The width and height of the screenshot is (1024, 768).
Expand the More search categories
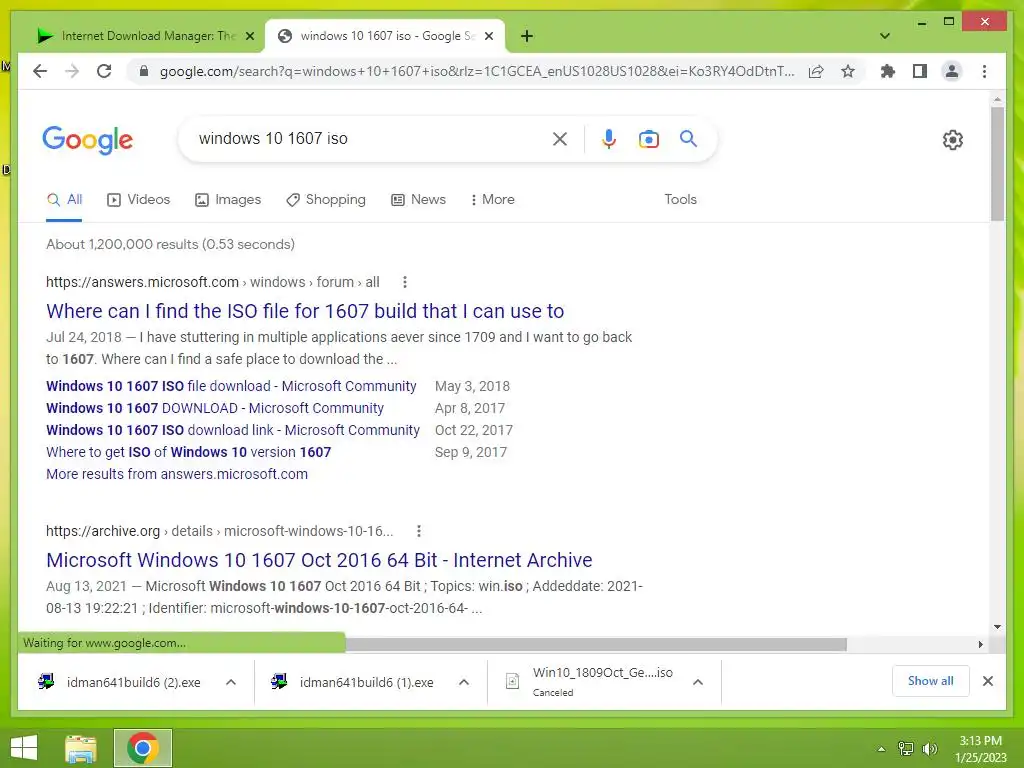coord(492,200)
